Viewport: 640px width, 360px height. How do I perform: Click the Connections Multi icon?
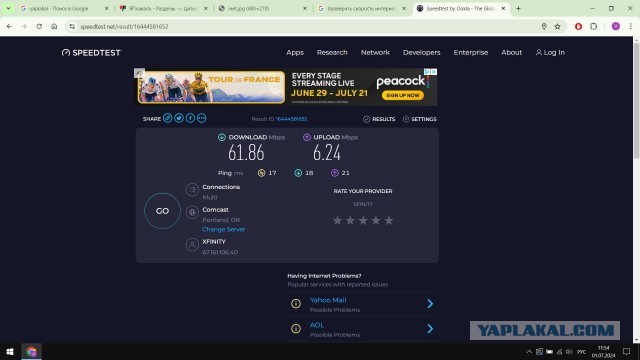192,189
